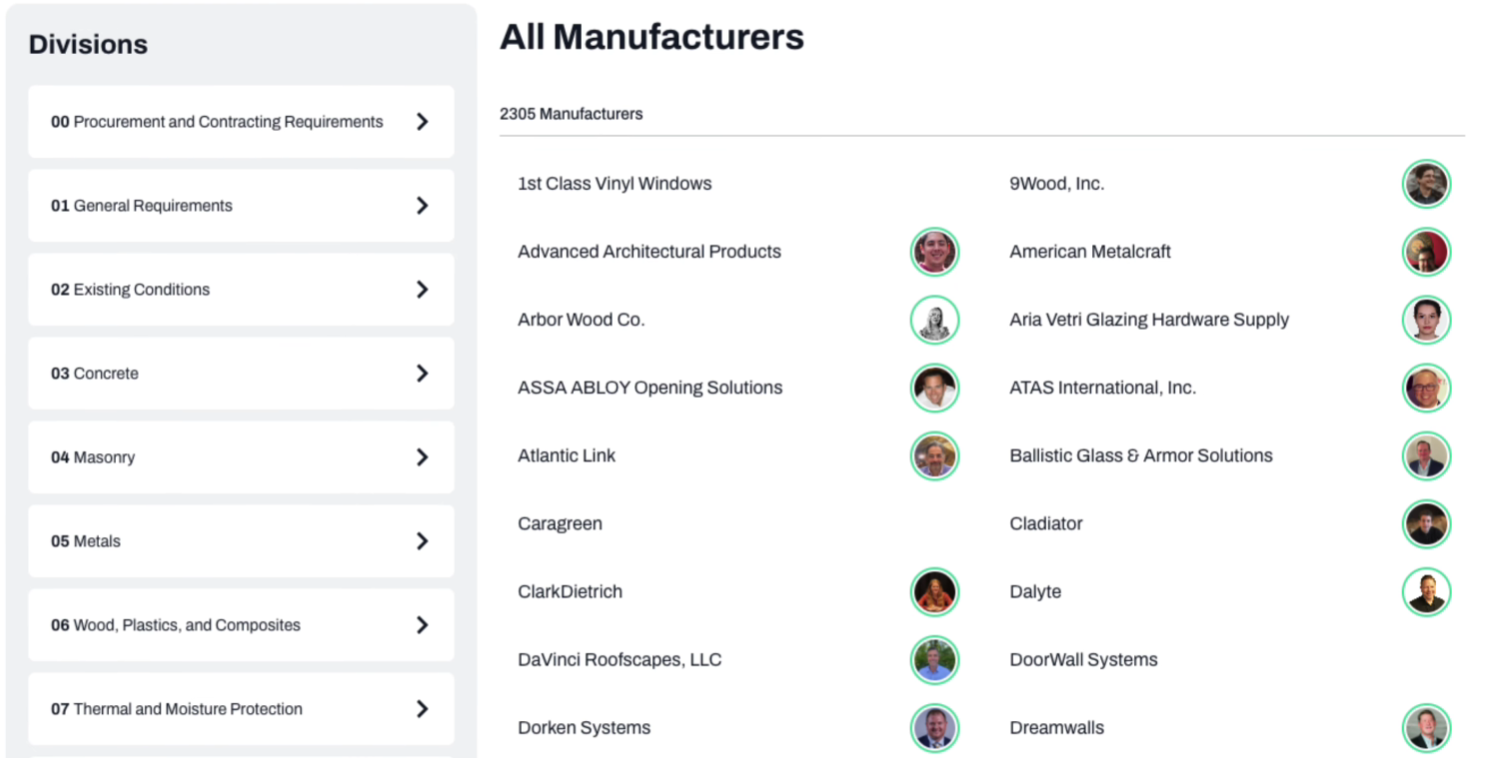Expand 07 Thermal and Moisture Protection chevron
This screenshot has width=1491, height=758.
click(x=422, y=709)
